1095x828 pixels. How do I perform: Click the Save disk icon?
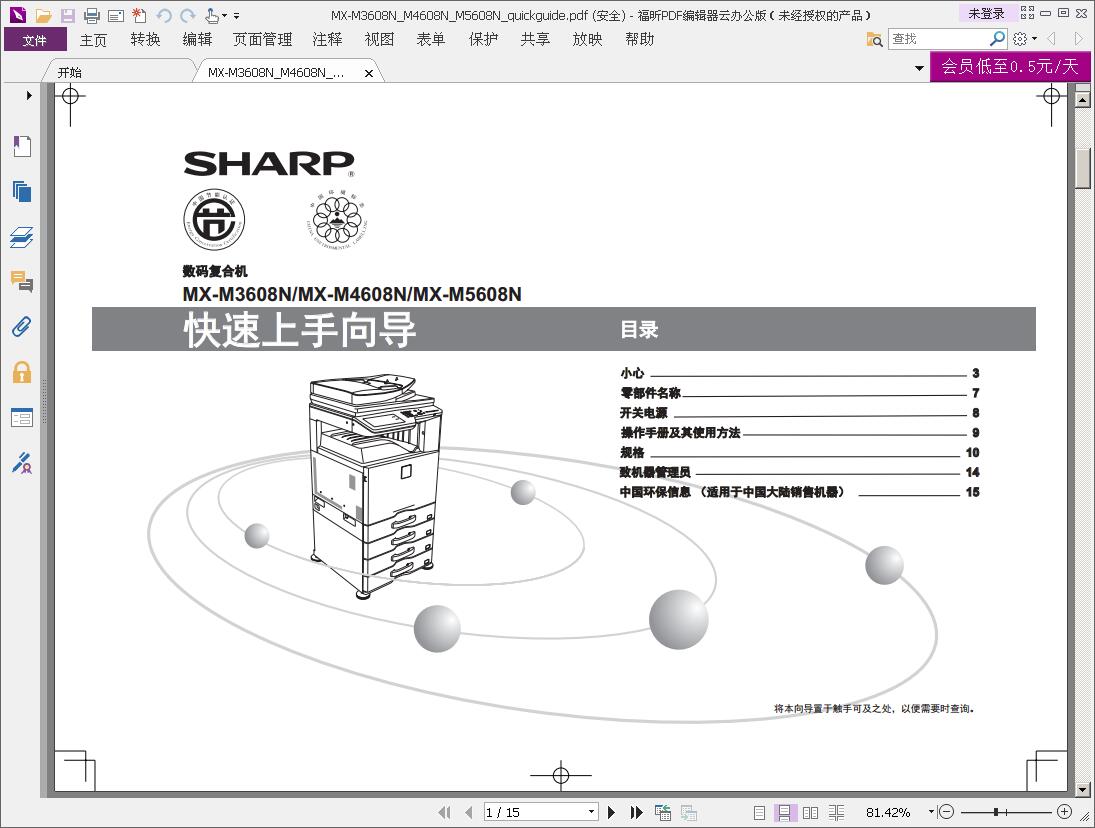[x=68, y=15]
